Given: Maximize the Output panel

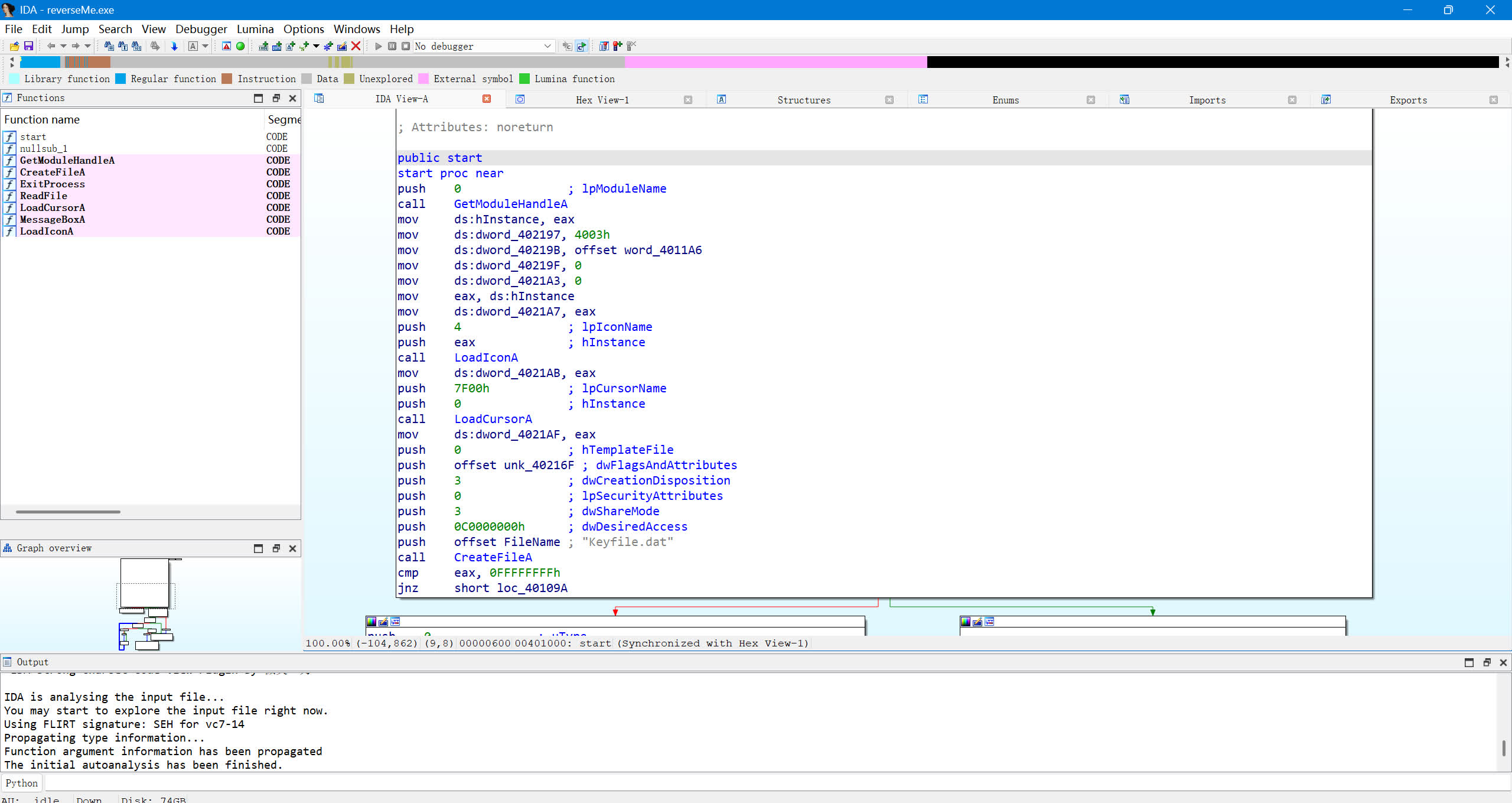Looking at the screenshot, I should click(x=1469, y=662).
